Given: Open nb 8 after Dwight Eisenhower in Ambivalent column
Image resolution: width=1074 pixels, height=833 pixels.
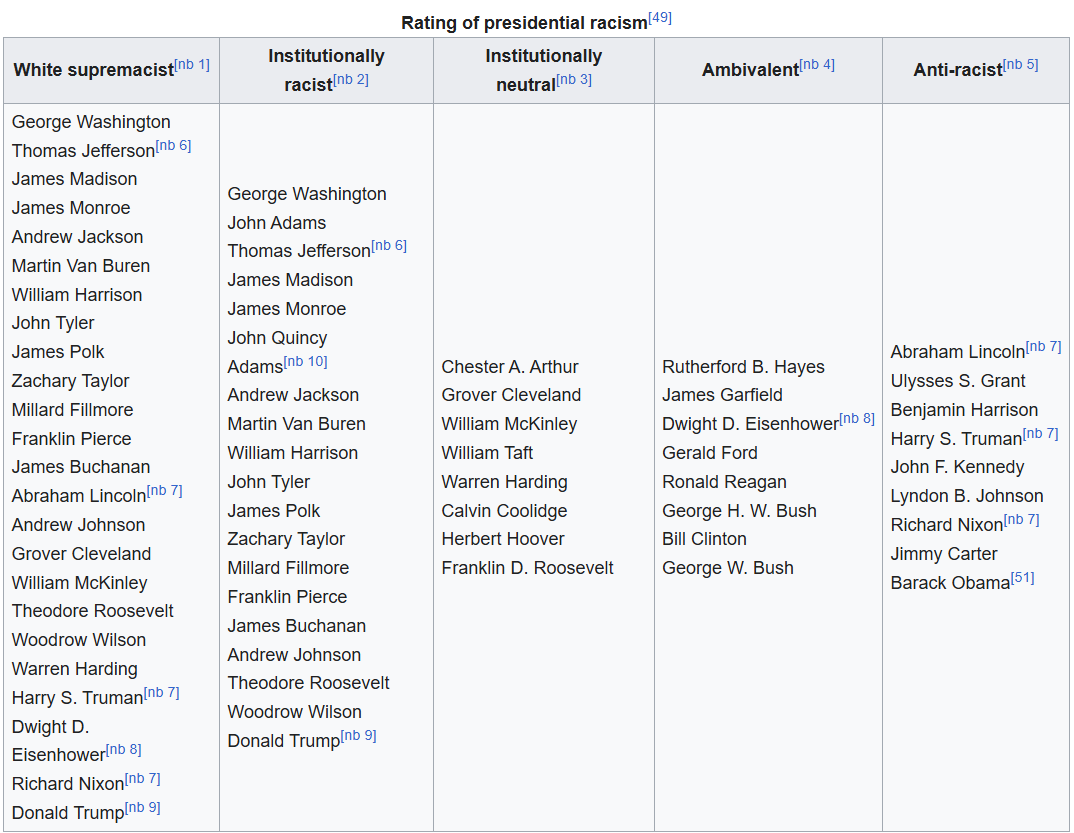Looking at the screenshot, I should pyautogui.click(x=857, y=419).
